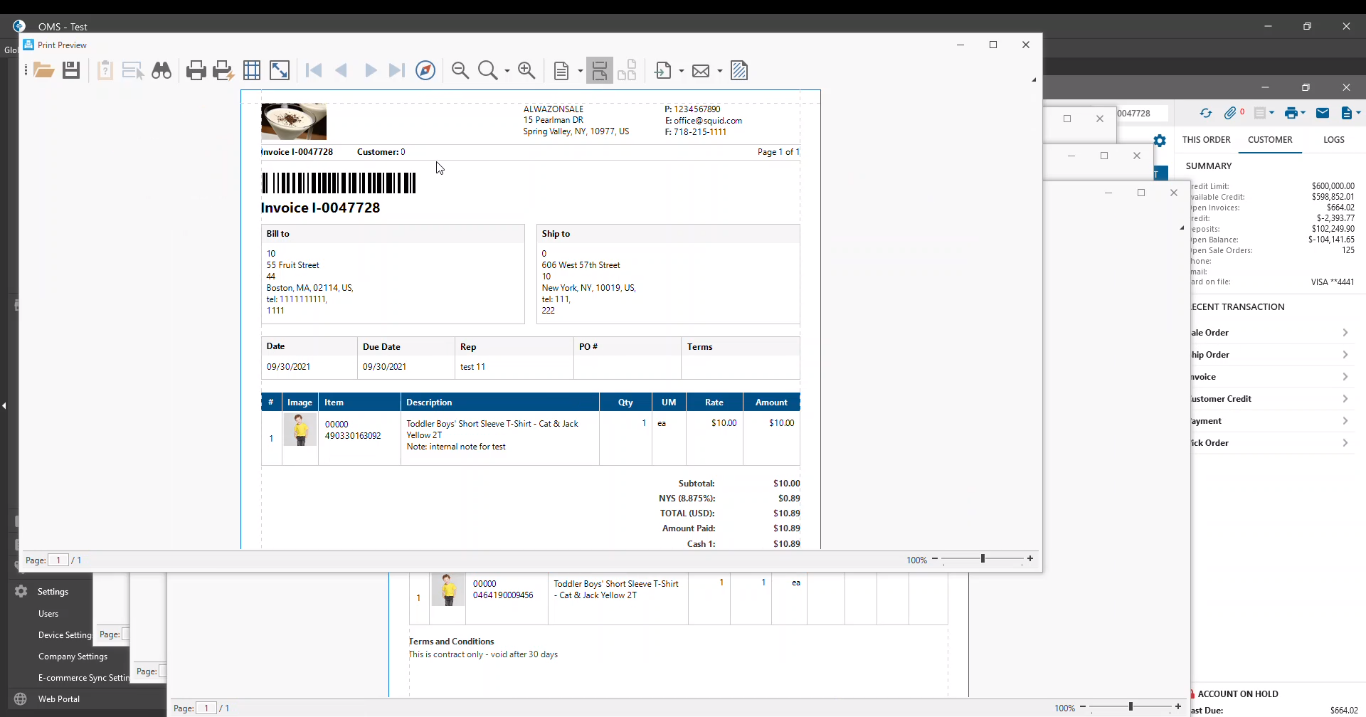Click the Watermark icon in toolbar
The width and height of the screenshot is (1366, 717).
click(x=739, y=70)
